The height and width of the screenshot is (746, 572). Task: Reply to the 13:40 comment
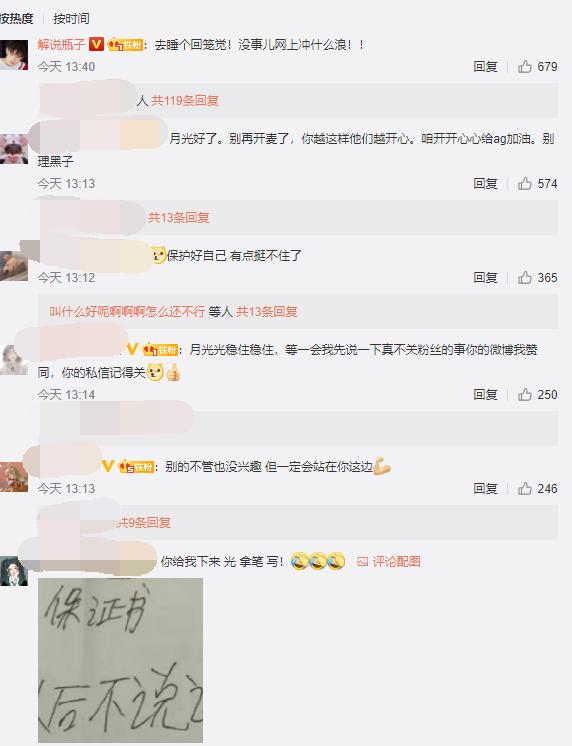tap(485, 67)
